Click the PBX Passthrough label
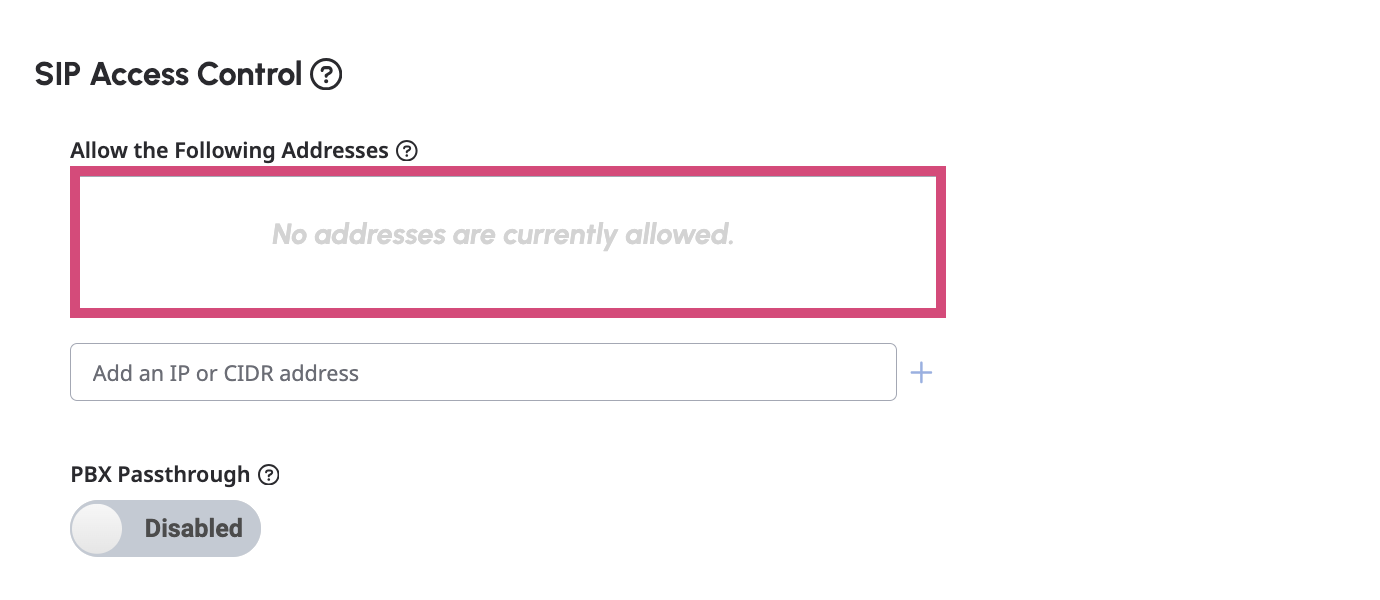Viewport: 1380px width, 600px height. 158,475
